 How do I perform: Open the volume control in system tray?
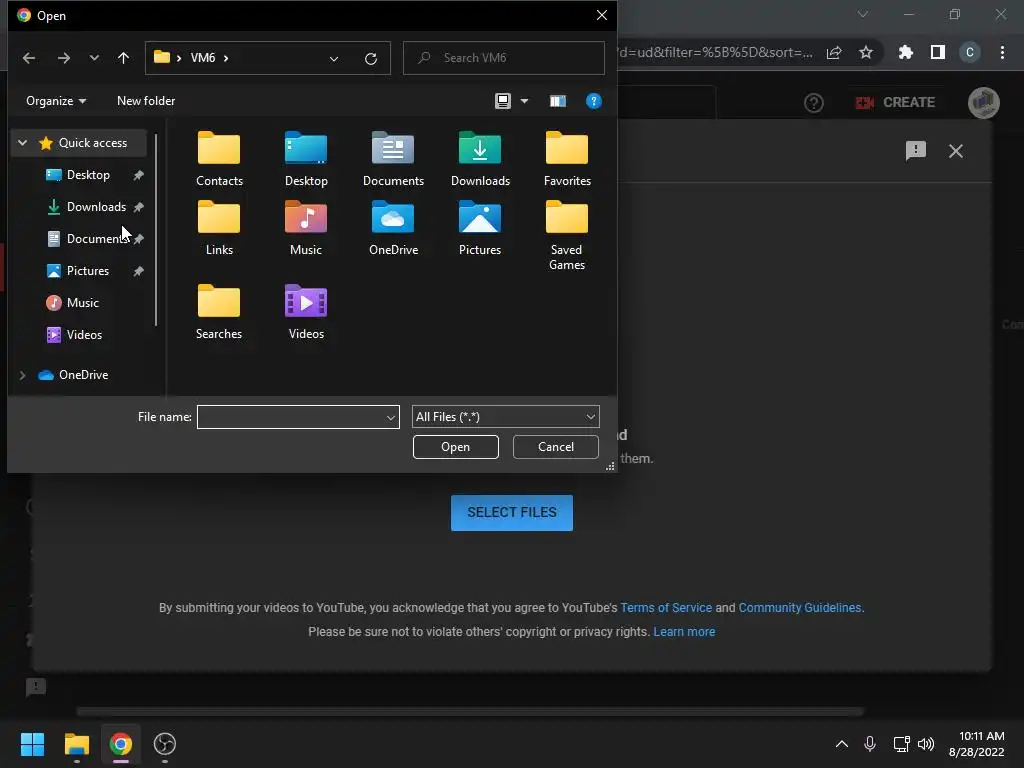tap(925, 744)
